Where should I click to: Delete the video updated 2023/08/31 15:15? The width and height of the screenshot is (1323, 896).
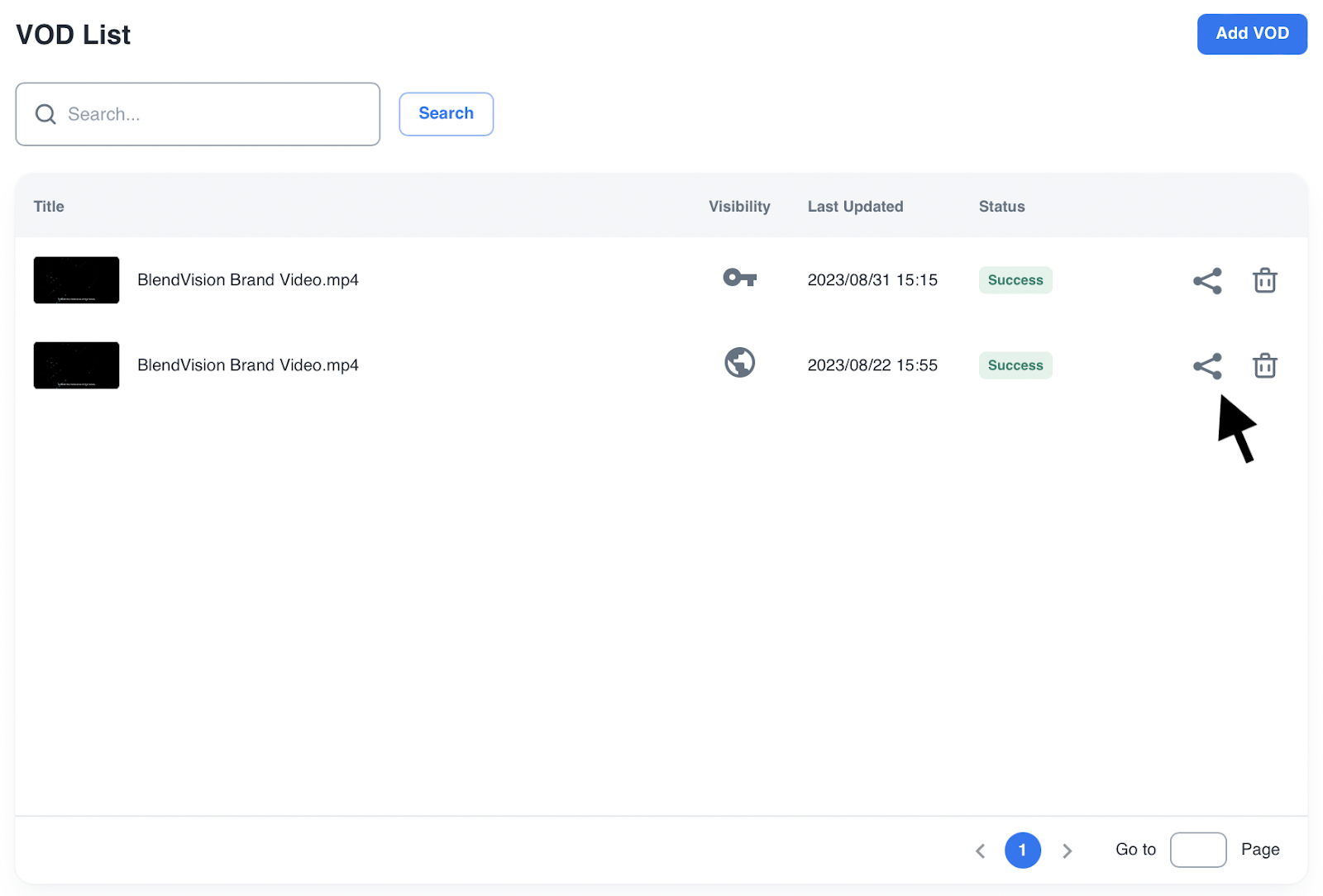[x=1264, y=281]
